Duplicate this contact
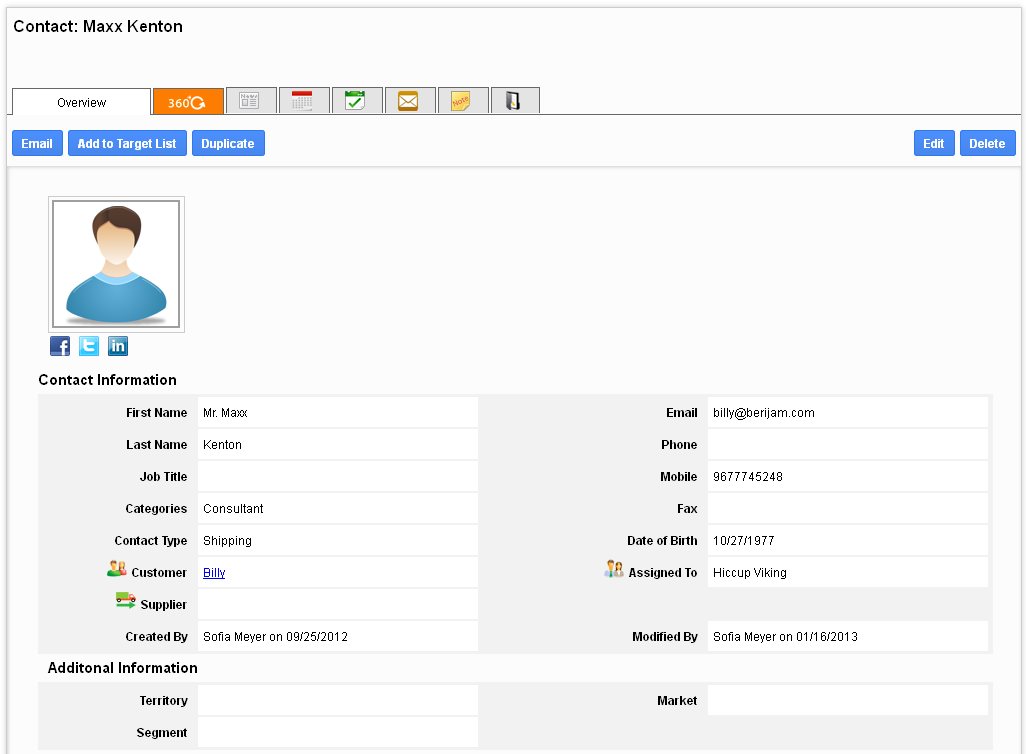Image resolution: width=1026 pixels, height=754 pixels. click(x=228, y=144)
